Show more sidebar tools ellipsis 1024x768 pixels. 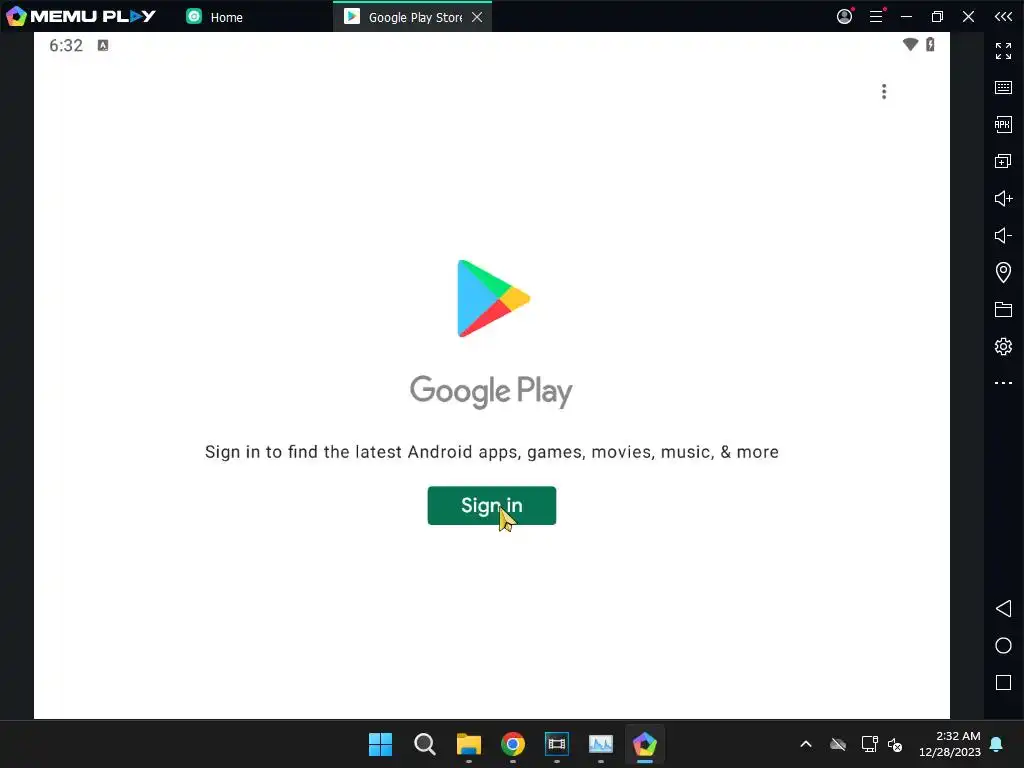1003,383
